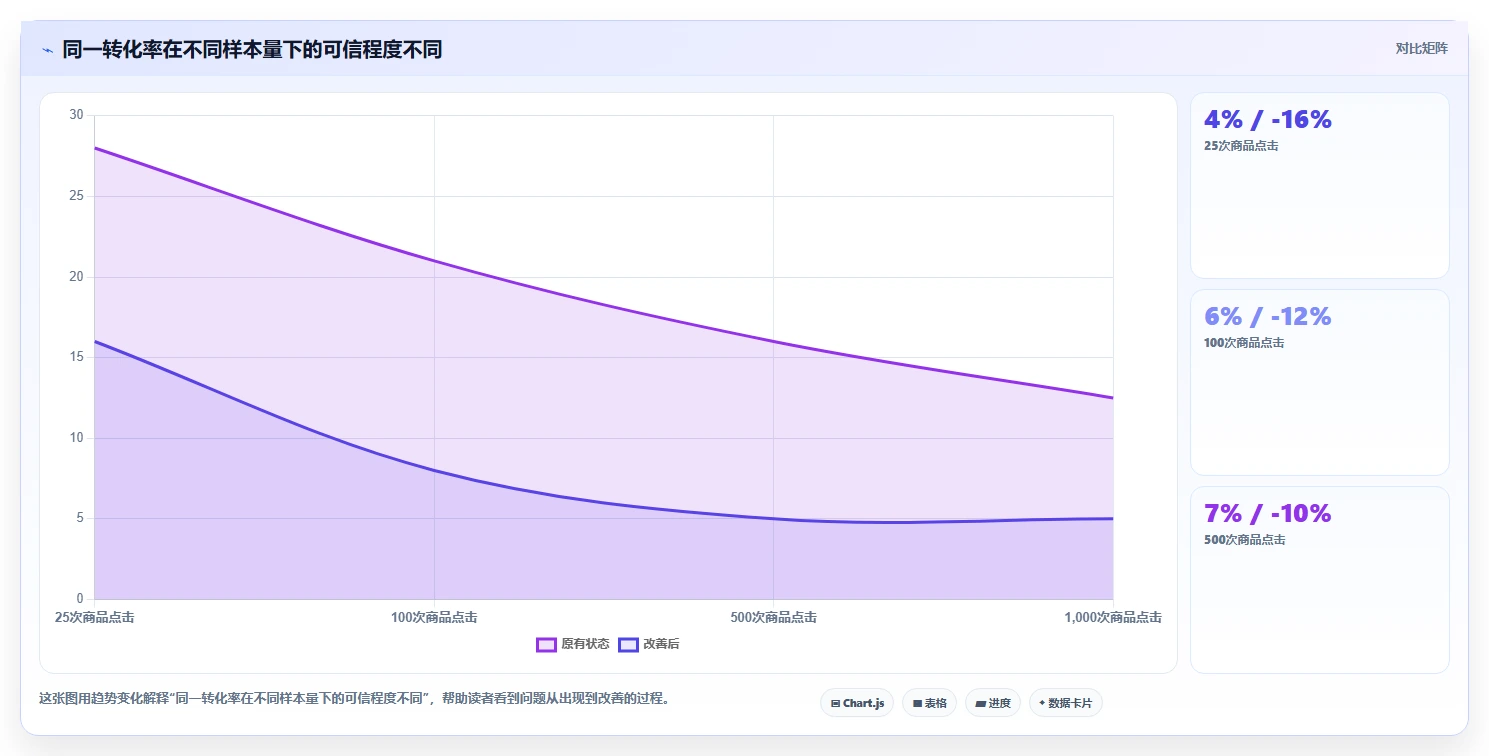Viewport: 1489px width, 756px height.
Task: Click the y-axis tick label 15
Action: pos(77,357)
